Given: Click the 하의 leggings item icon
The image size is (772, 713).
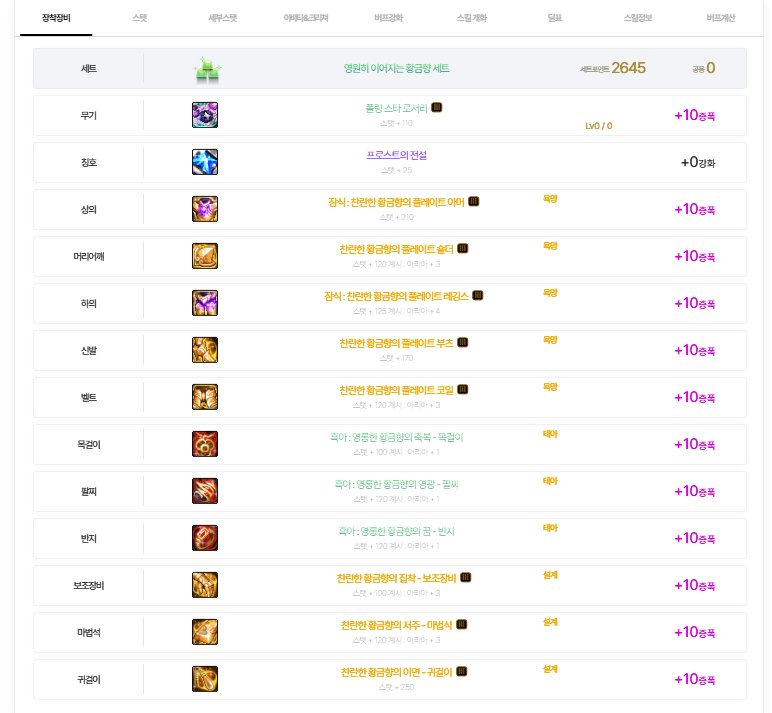Looking at the screenshot, I should click(205, 303).
